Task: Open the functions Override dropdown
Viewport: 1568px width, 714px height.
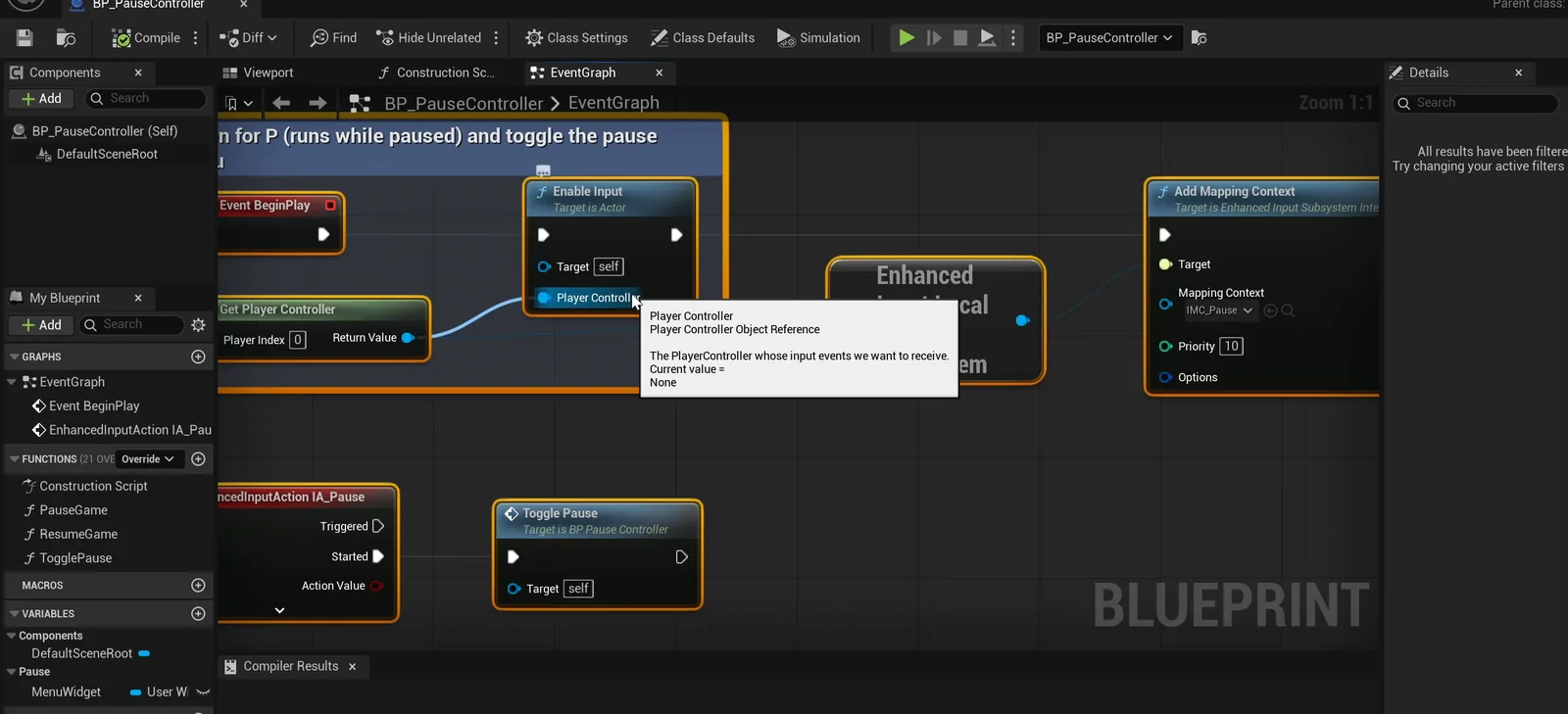Action: pyautogui.click(x=148, y=459)
